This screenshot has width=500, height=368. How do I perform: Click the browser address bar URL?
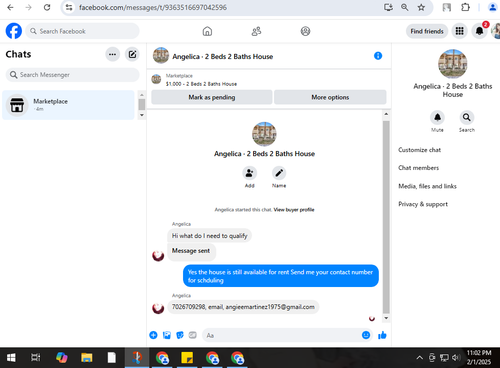click(153, 7)
